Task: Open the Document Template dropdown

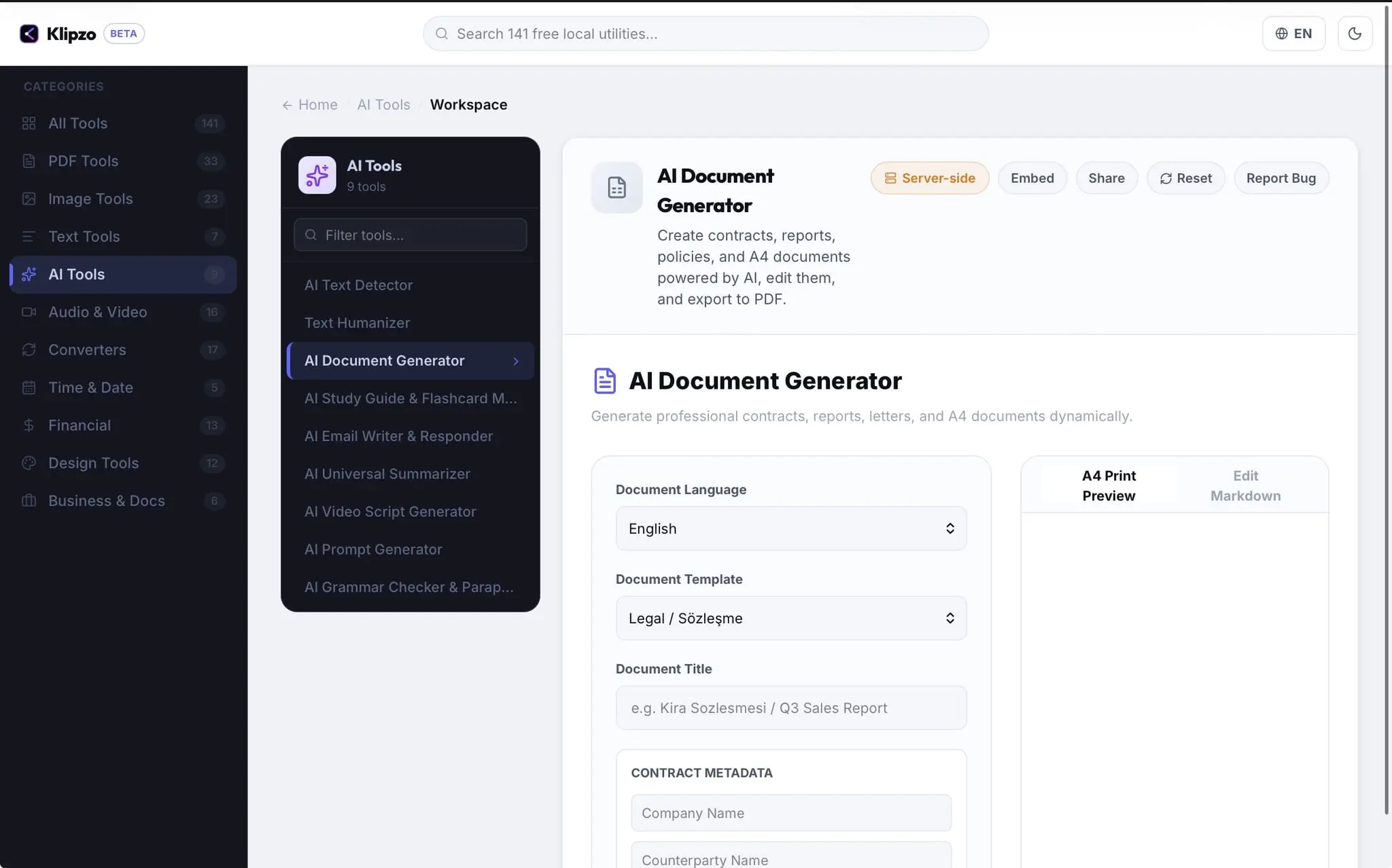Action: [791, 618]
